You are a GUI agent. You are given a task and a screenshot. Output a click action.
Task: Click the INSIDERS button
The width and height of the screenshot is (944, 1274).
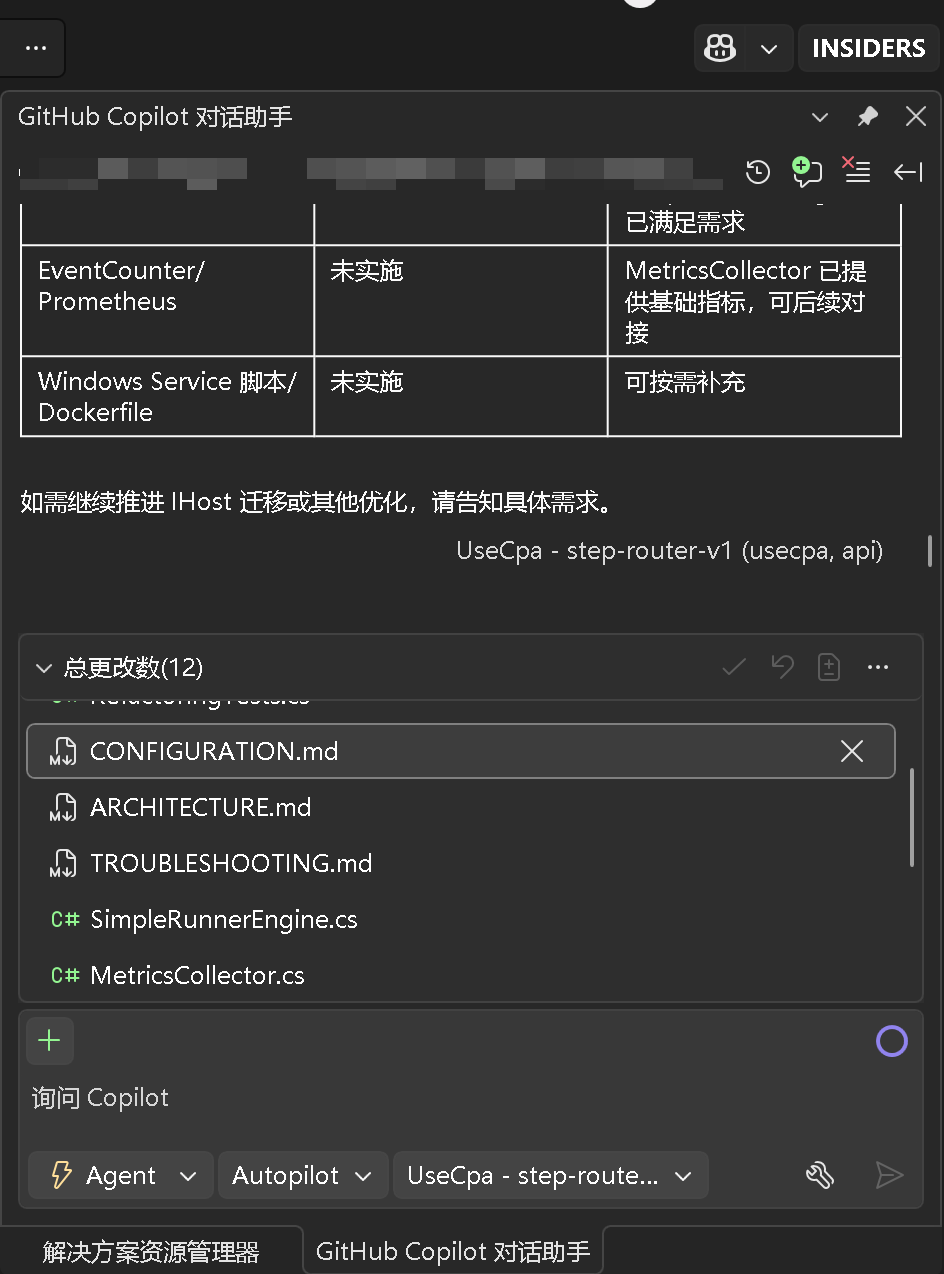click(x=868, y=48)
